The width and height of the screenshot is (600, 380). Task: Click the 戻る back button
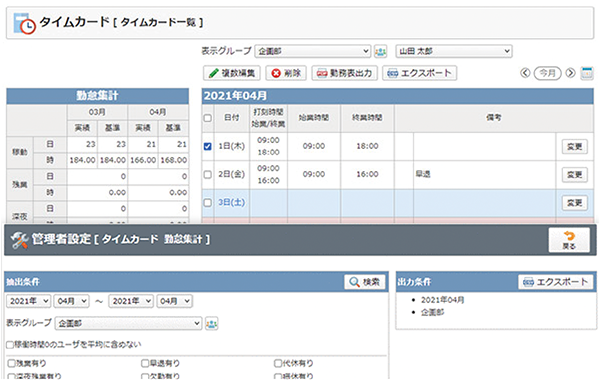tap(569, 240)
